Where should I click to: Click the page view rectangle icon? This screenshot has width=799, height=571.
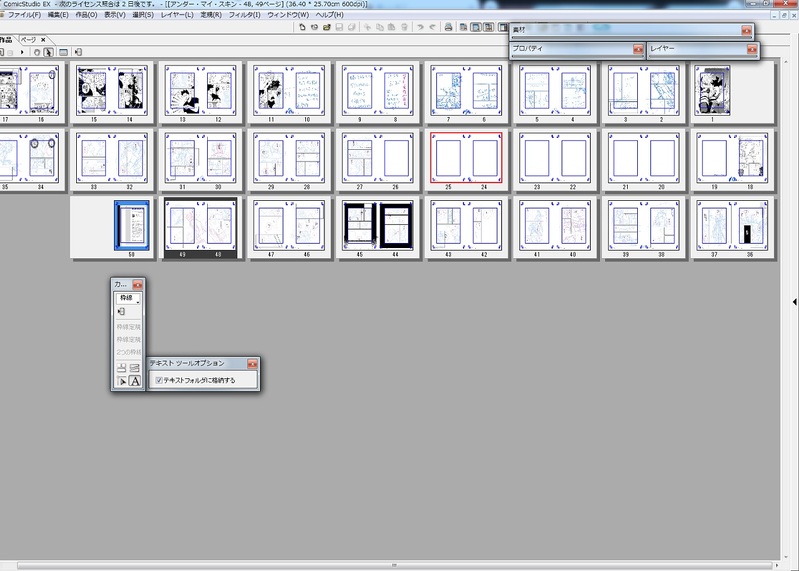pyautogui.click(x=63, y=52)
